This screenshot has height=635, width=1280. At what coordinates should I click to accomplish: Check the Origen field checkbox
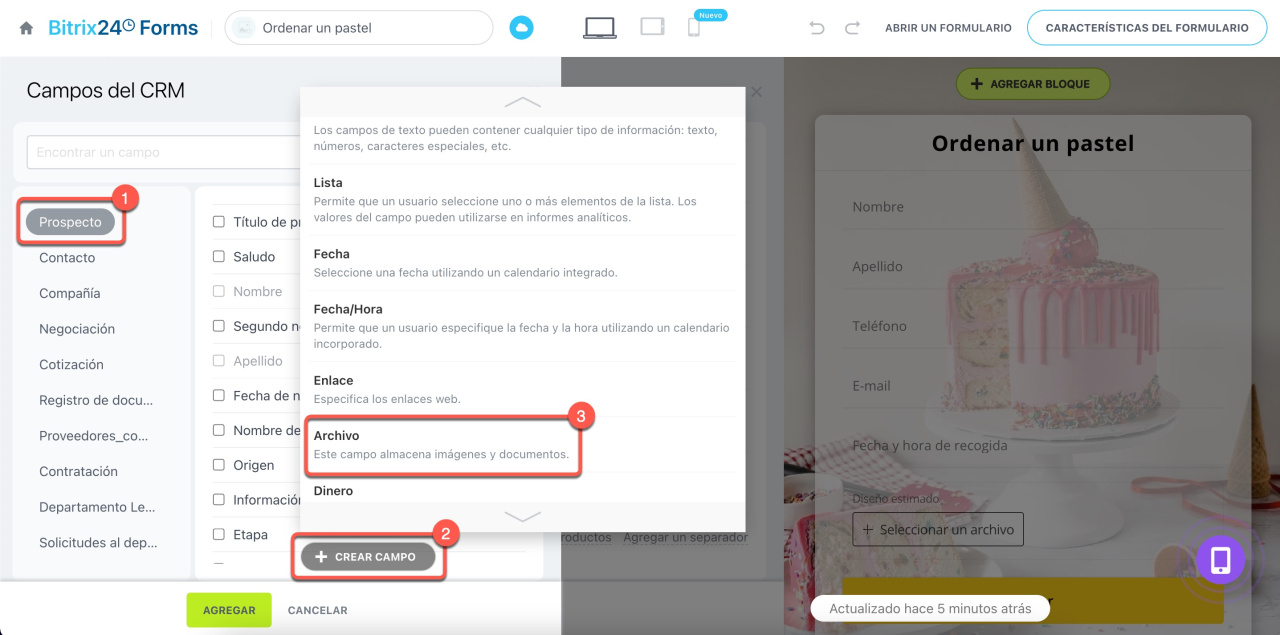pyautogui.click(x=219, y=465)
